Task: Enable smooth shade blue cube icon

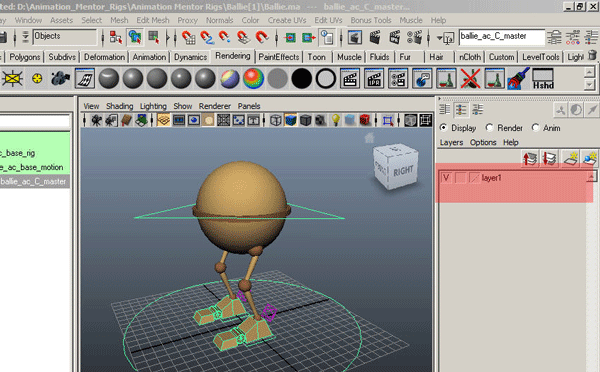Action: (x=290, y=120)
